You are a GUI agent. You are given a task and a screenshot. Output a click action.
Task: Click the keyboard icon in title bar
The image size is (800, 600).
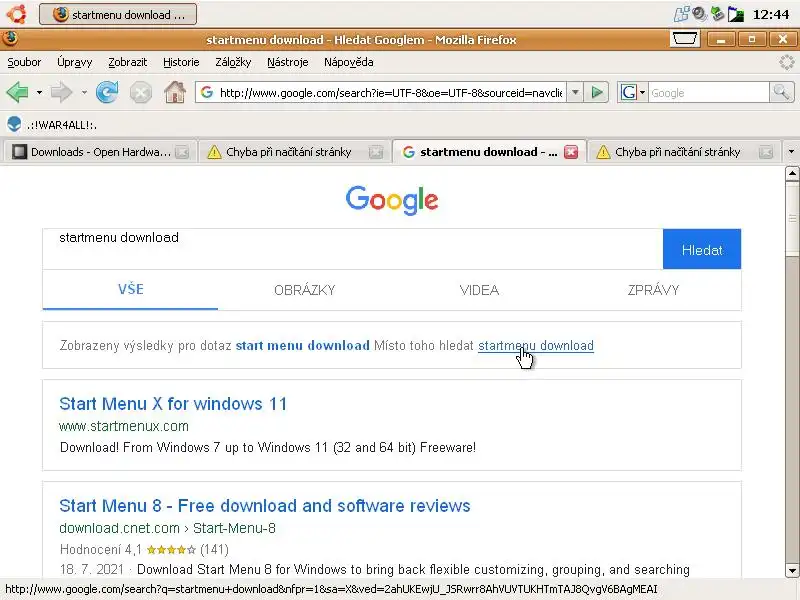click(x=685, y=39)
